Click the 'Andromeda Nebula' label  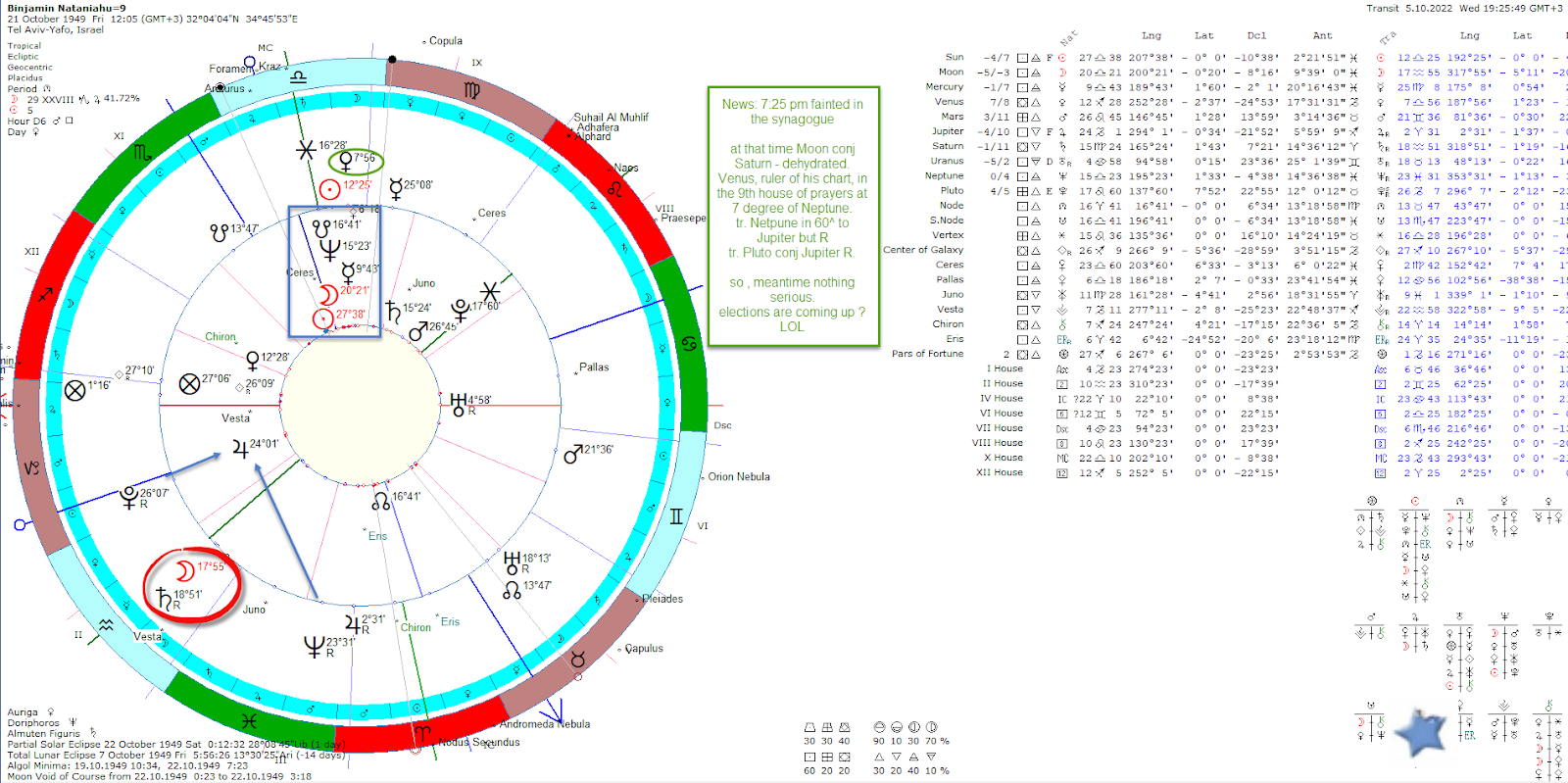point(545,724)
